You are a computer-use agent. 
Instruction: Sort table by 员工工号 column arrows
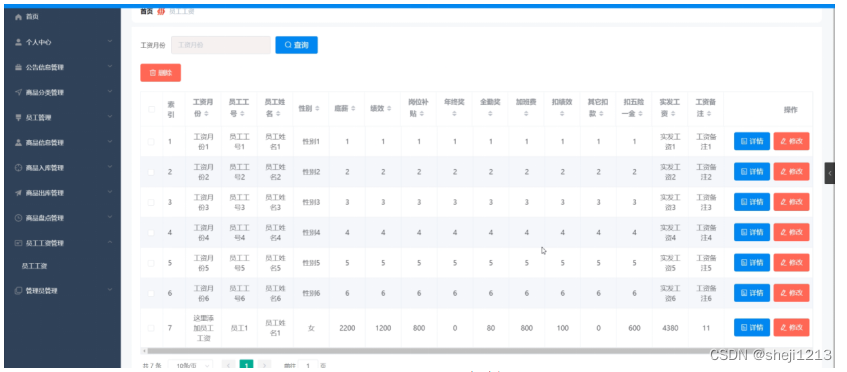(243, 114)
